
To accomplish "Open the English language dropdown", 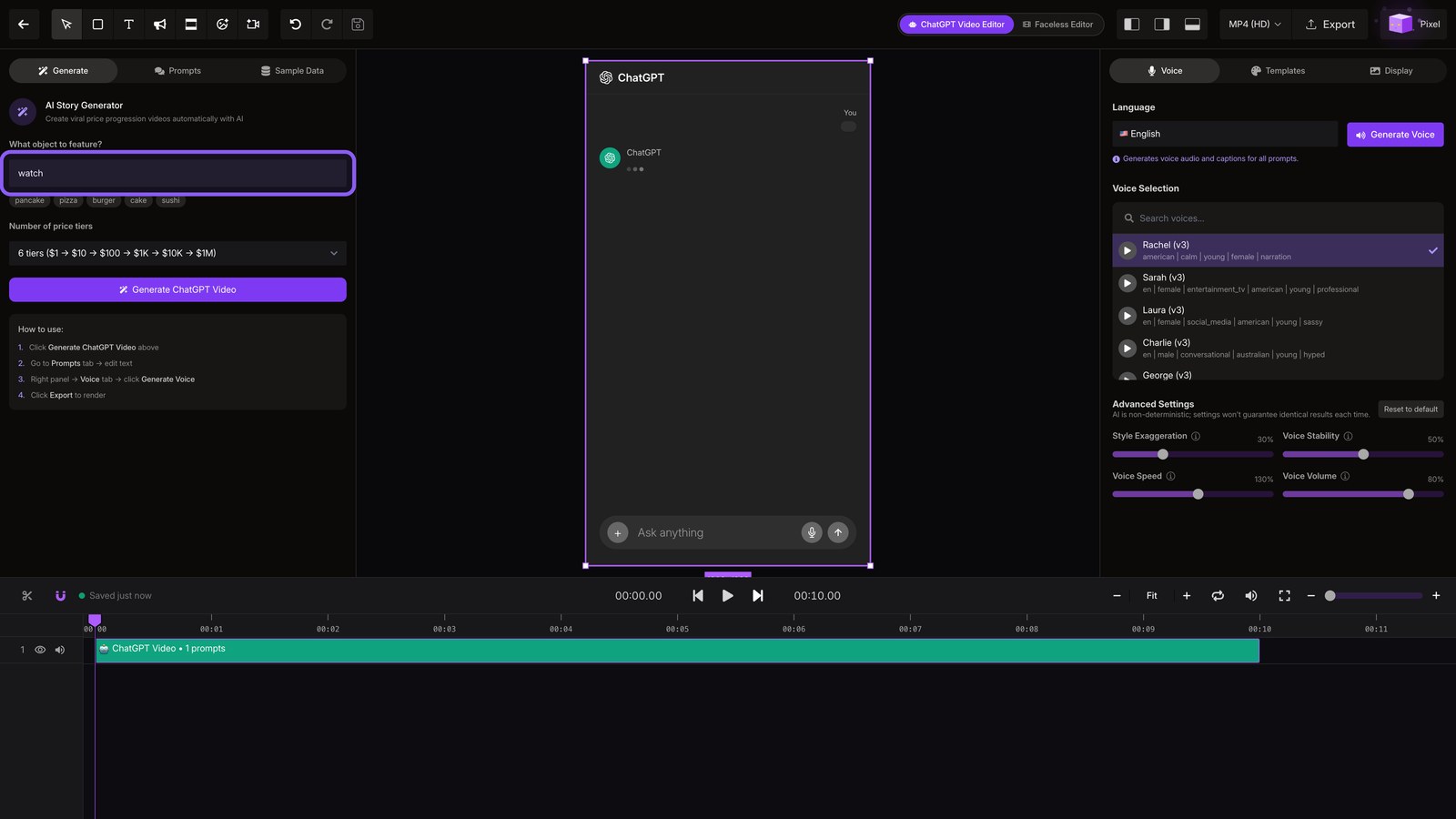I will tap(1225, 134).
